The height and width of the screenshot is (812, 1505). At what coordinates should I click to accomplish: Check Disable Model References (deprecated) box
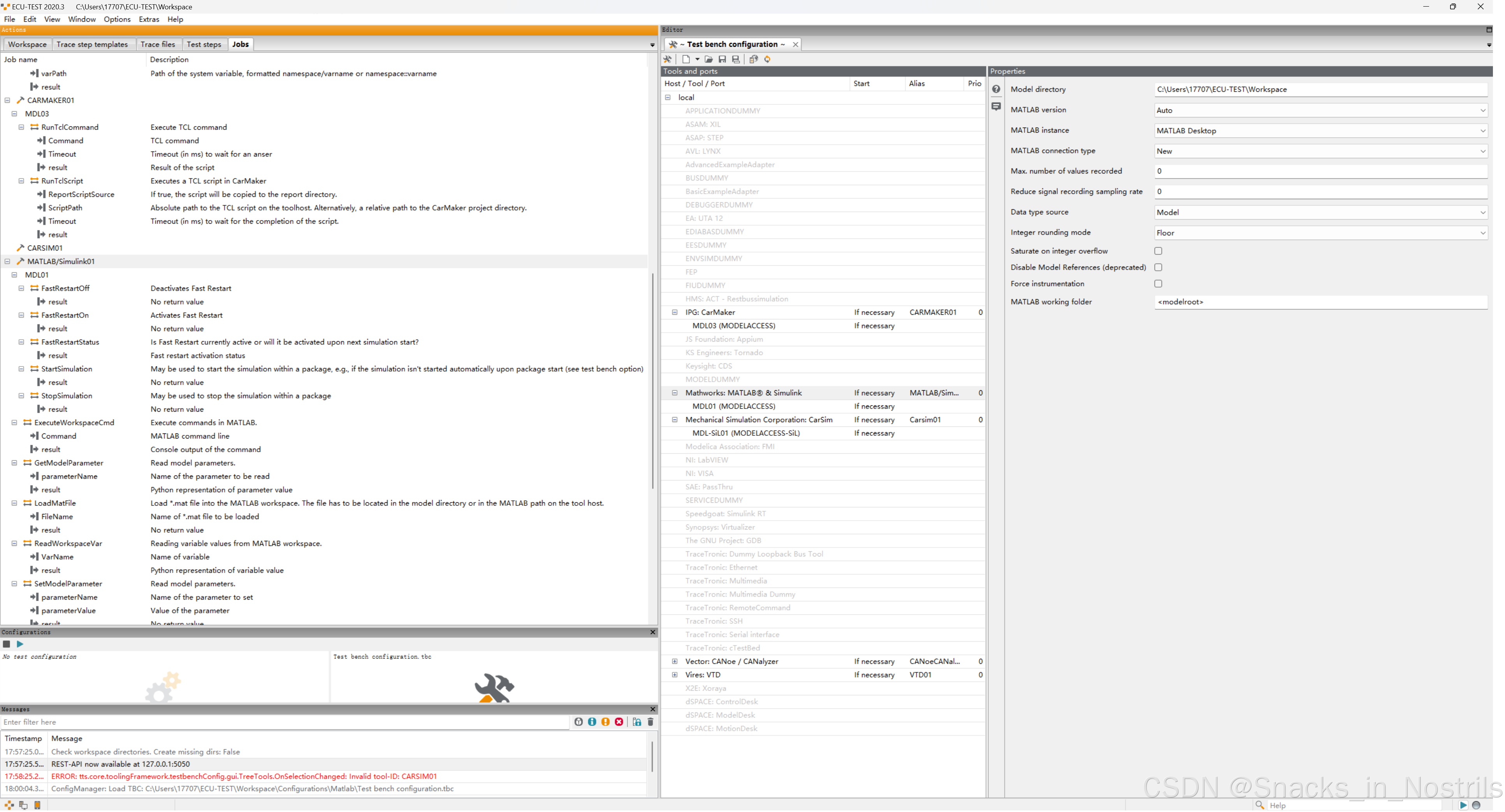(1158, 267)
